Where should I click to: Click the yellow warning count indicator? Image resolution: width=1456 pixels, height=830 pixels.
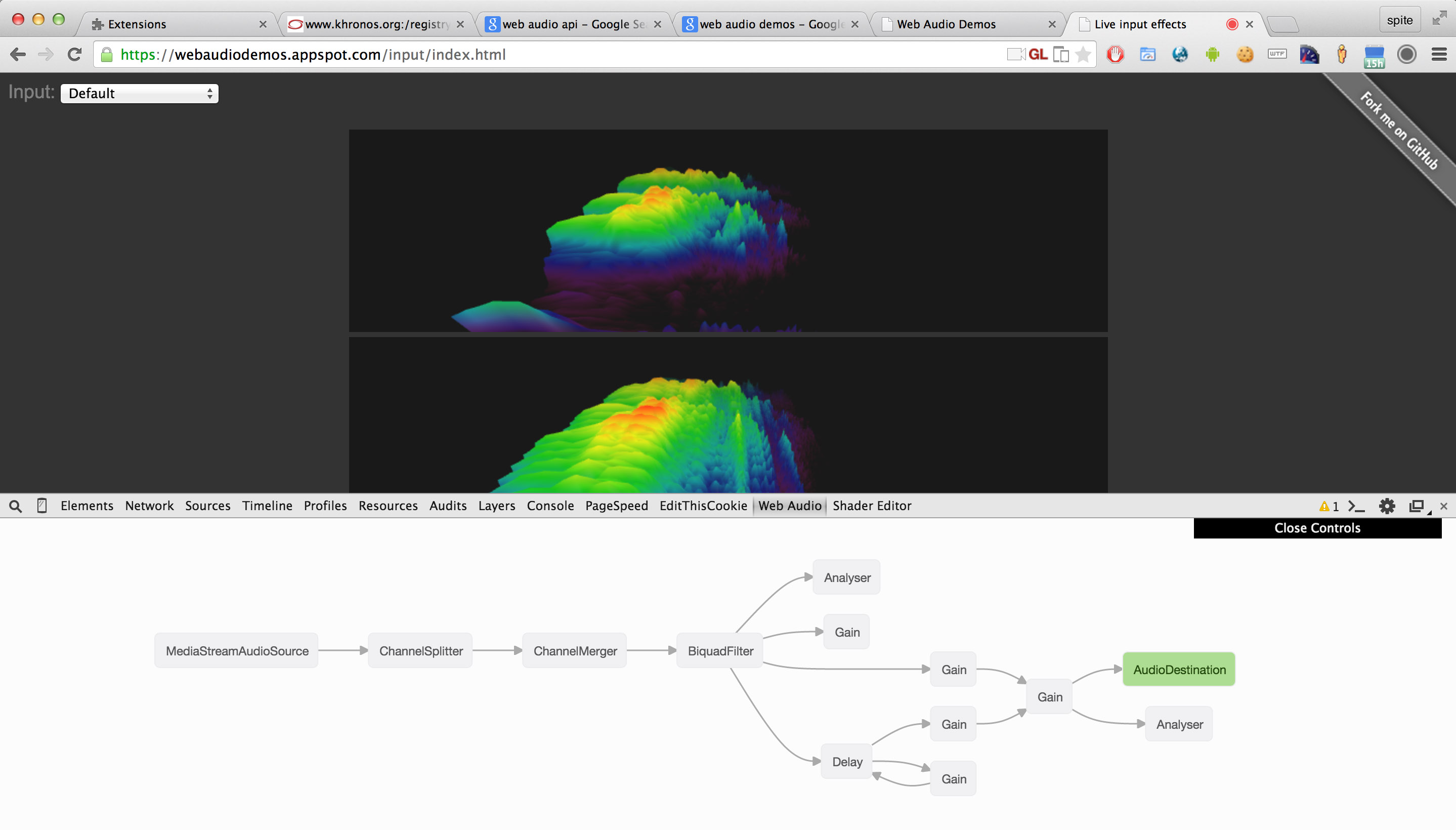1329,506
